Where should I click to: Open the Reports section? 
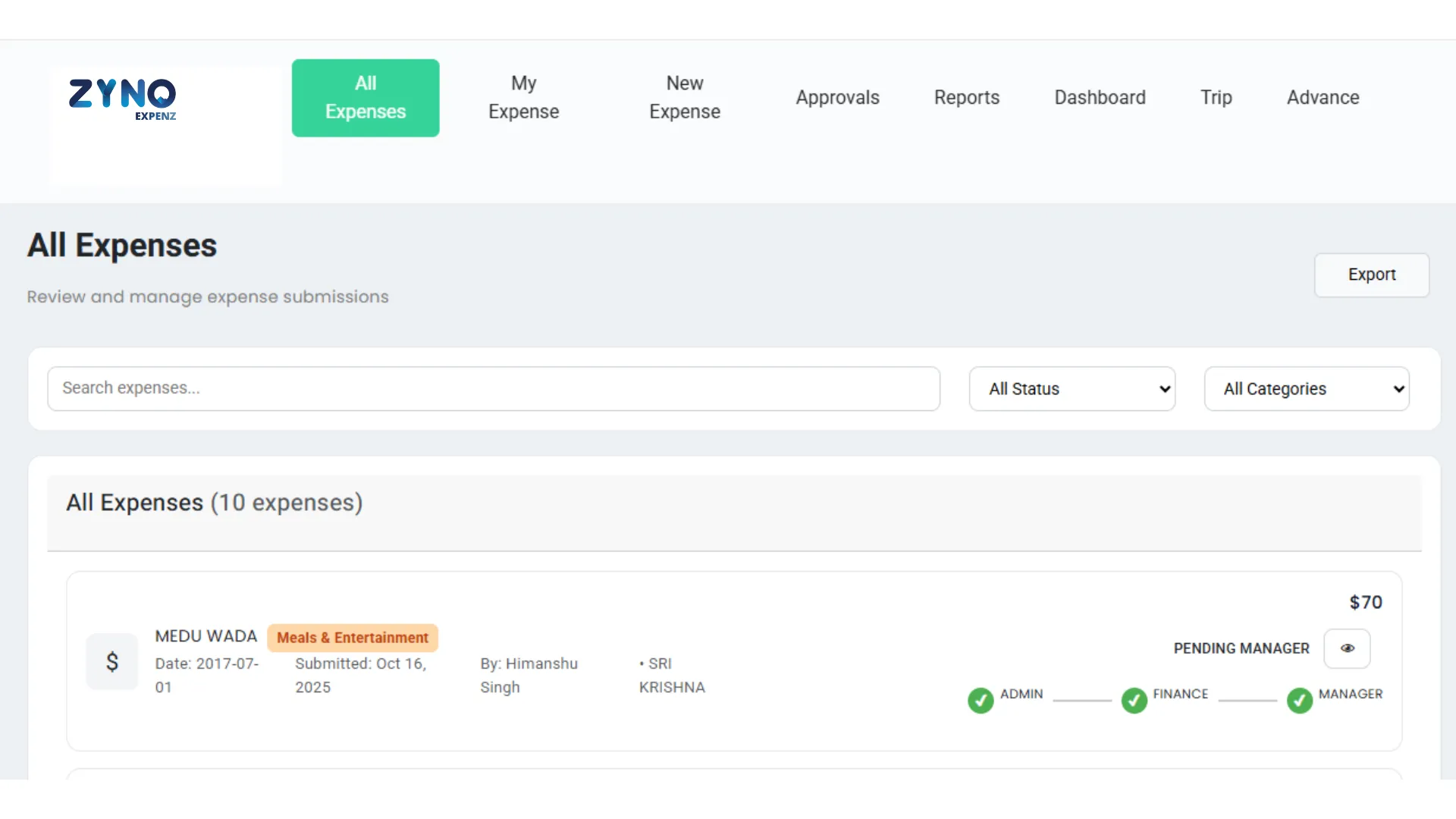tap(966, 98)
